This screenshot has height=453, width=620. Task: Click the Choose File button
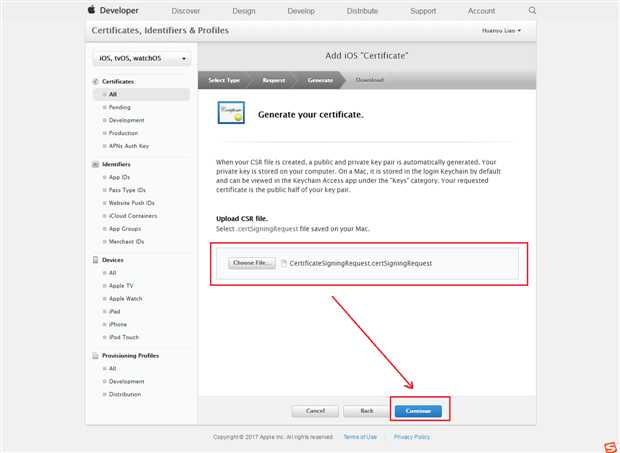[251, 263]
